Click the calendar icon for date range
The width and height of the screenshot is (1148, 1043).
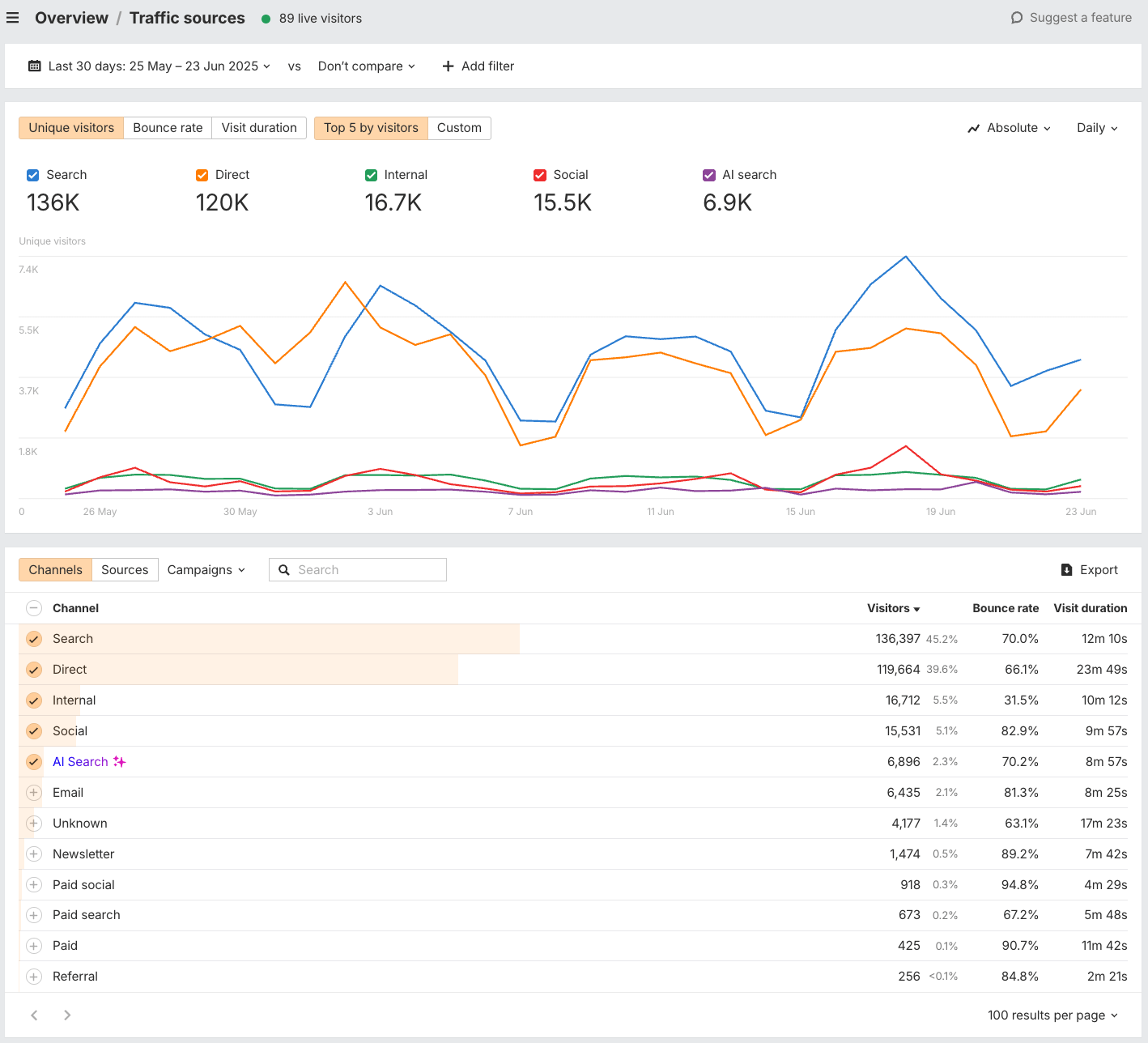pos(34,66)
